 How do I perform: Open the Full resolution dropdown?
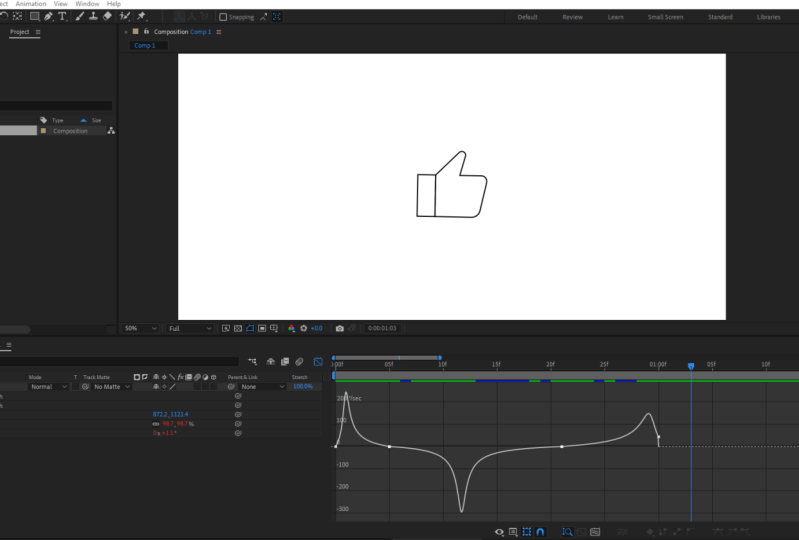pos(190,328)
